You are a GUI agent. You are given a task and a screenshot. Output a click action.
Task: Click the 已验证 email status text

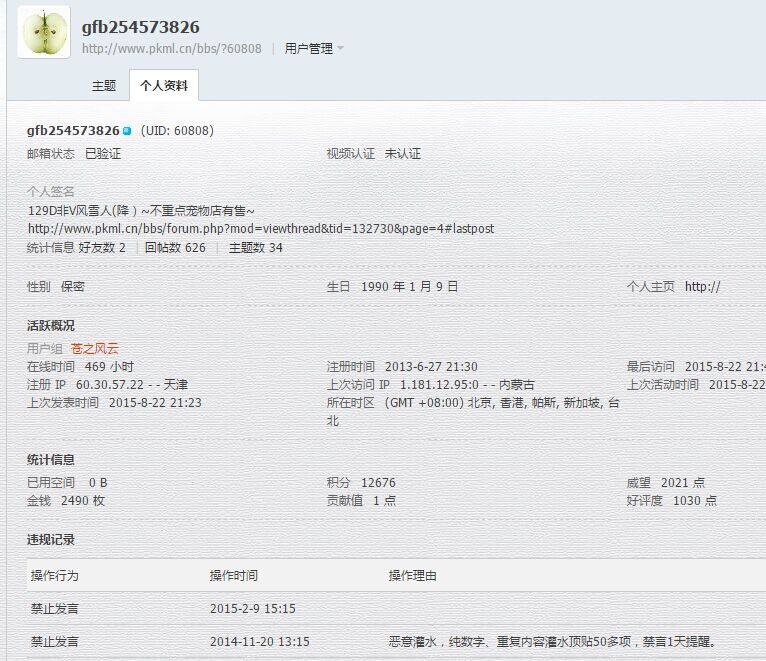[x=103, y=154]
